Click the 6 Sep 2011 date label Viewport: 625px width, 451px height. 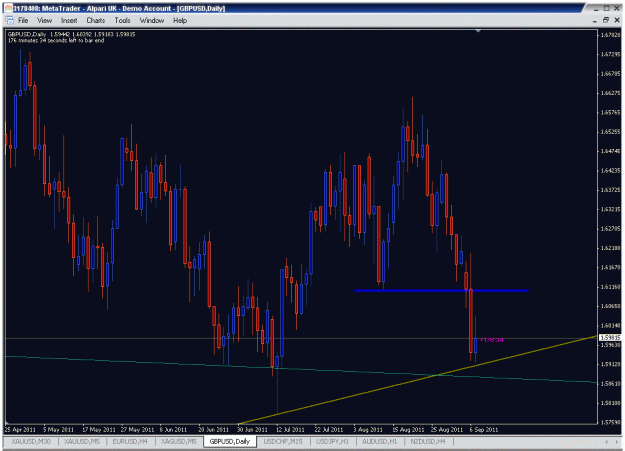(x=483, y=429)
